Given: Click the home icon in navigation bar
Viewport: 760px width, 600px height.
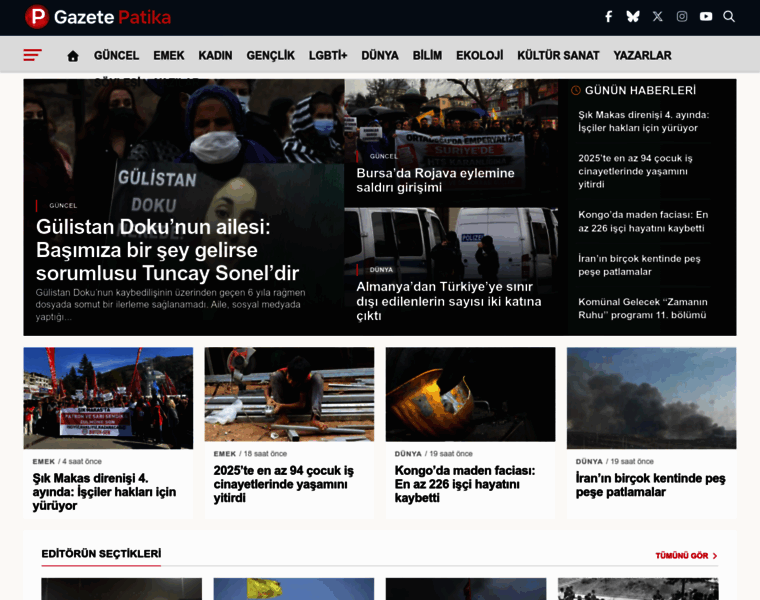Looking at the screenshot, I should click(73, 56).
